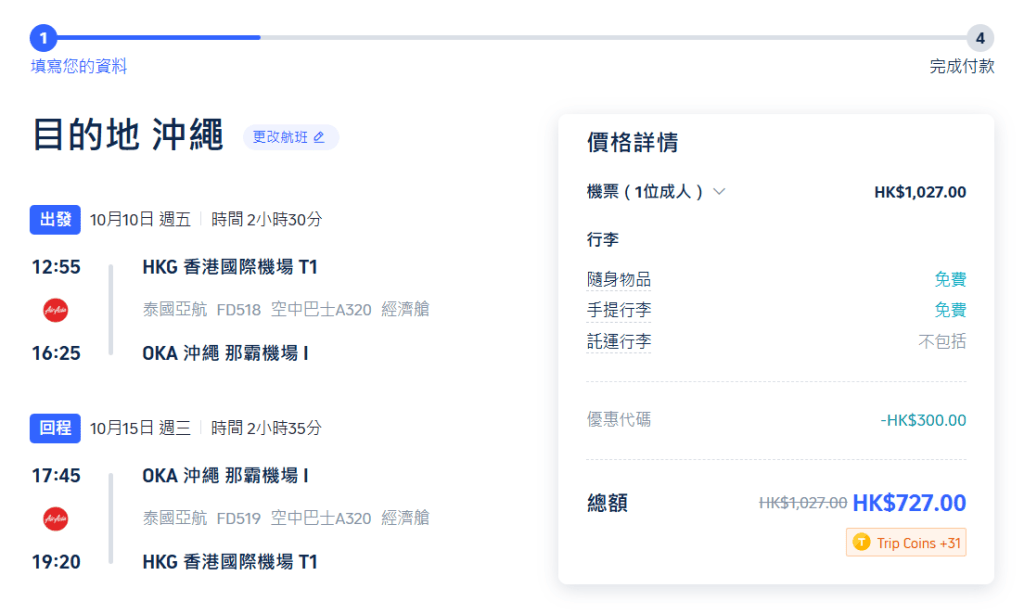Click the 託運行李 checked baggage label
Viewport: 1024px width, 614px height.
618,342
